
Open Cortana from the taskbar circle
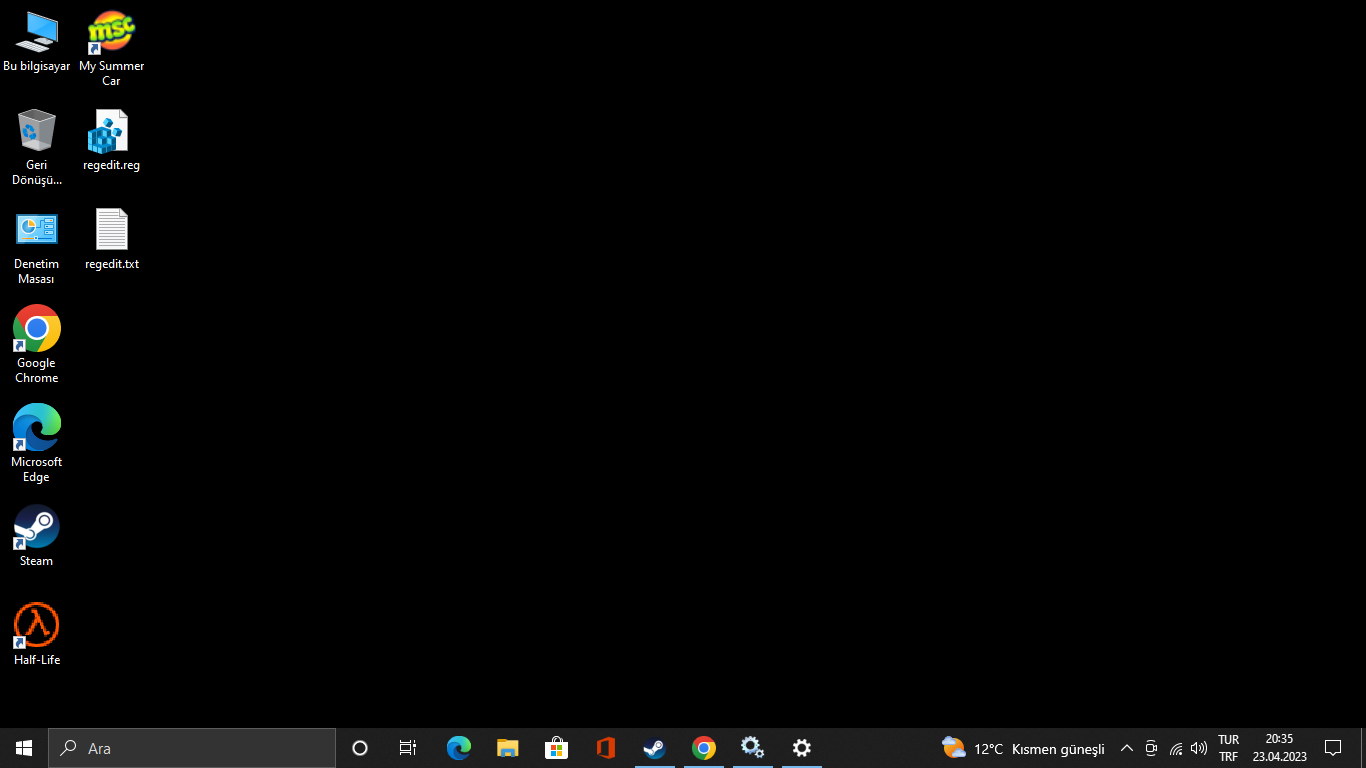360,748
